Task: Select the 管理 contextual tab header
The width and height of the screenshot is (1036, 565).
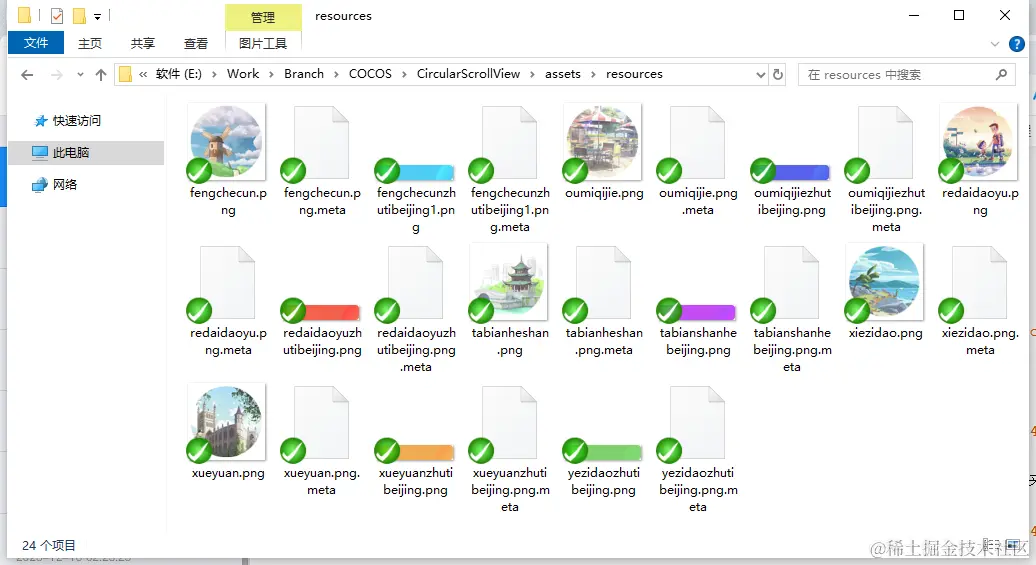Action: pos(263,17)
